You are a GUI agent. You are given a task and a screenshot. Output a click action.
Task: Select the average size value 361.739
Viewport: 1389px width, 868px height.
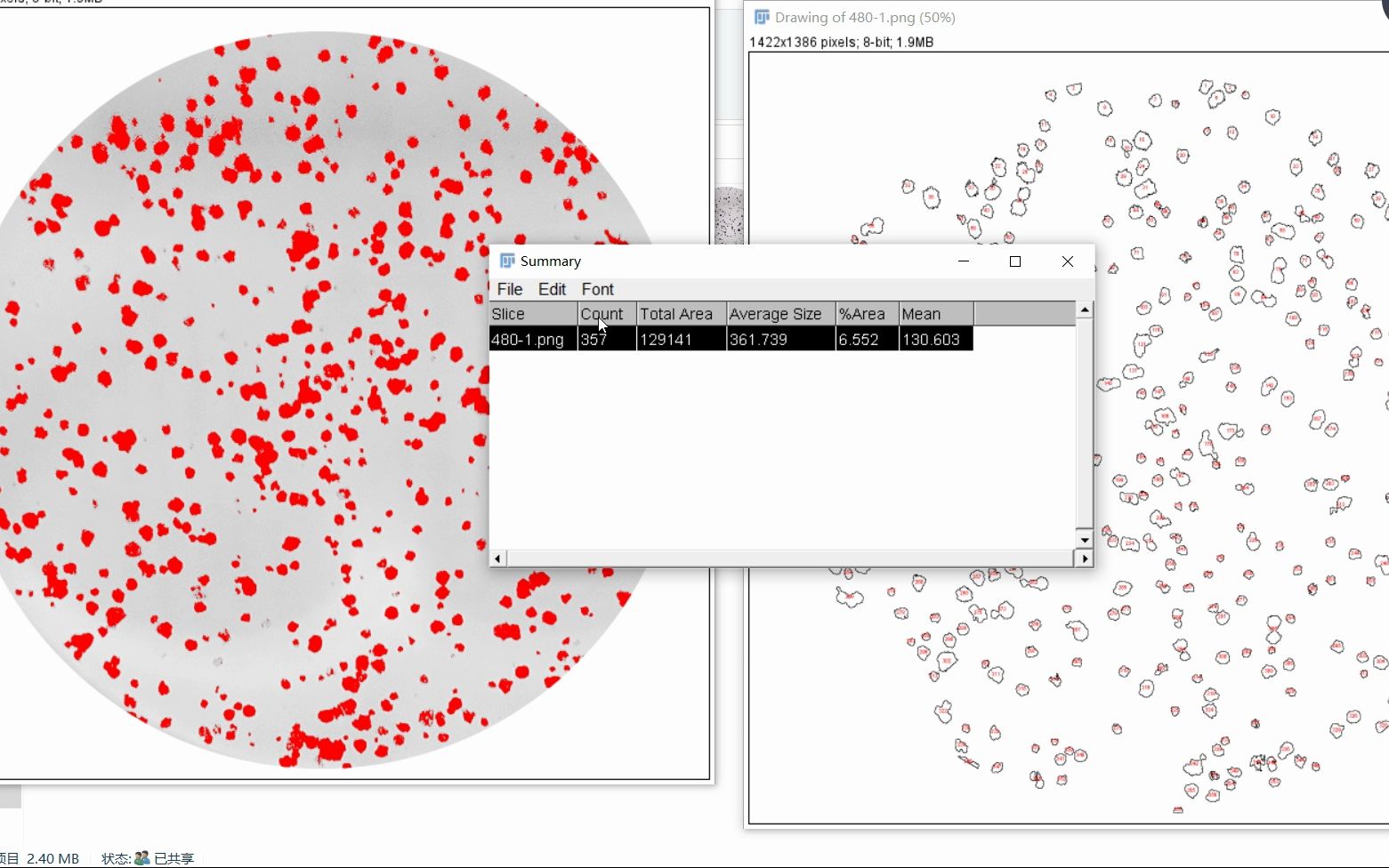coord(780,339)
